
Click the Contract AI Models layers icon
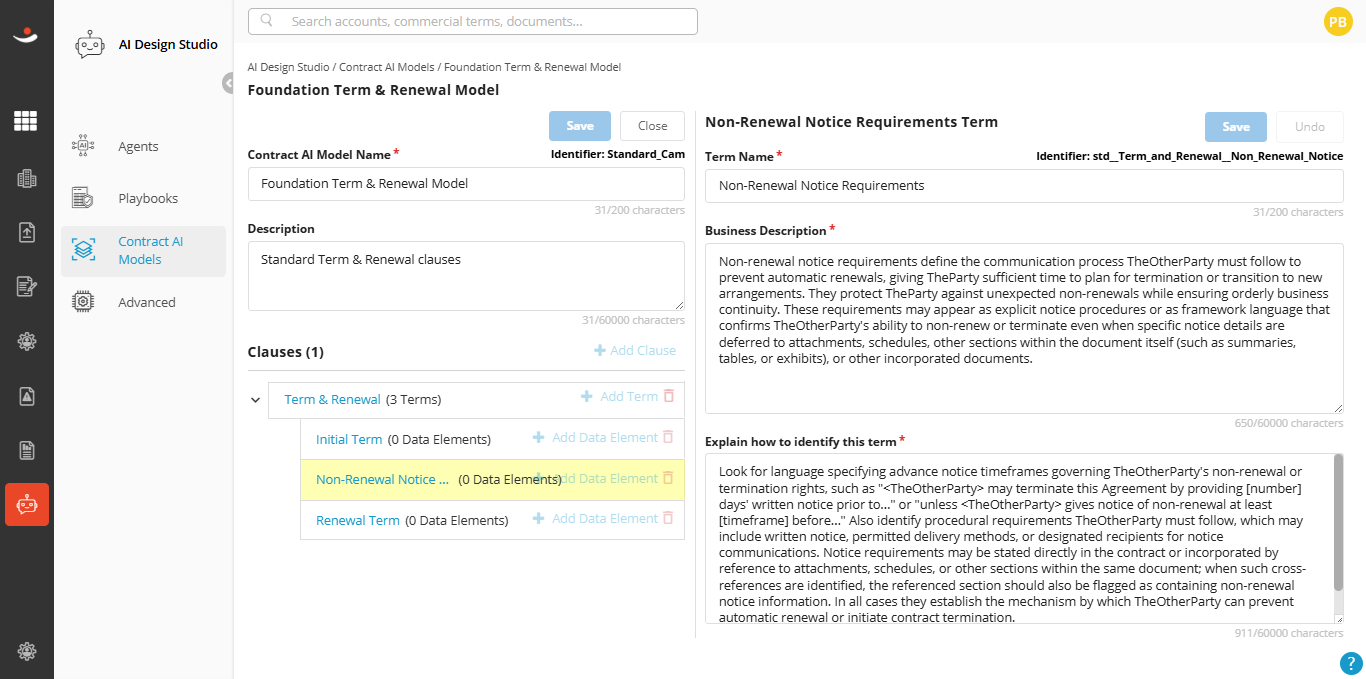[x=83, y=250]
